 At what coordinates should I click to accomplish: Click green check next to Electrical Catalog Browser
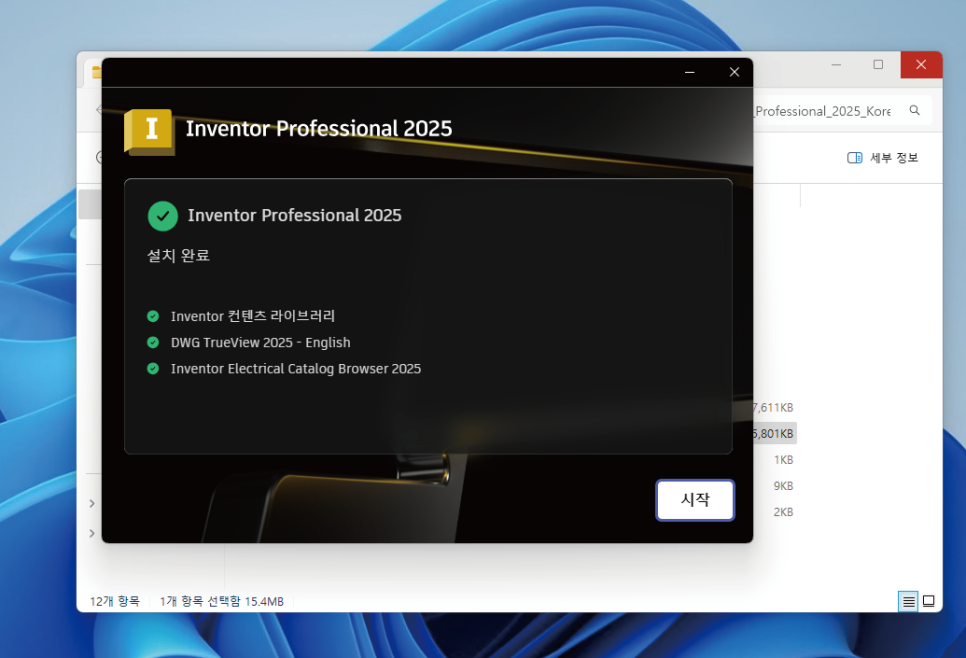(x=153, y=369)
